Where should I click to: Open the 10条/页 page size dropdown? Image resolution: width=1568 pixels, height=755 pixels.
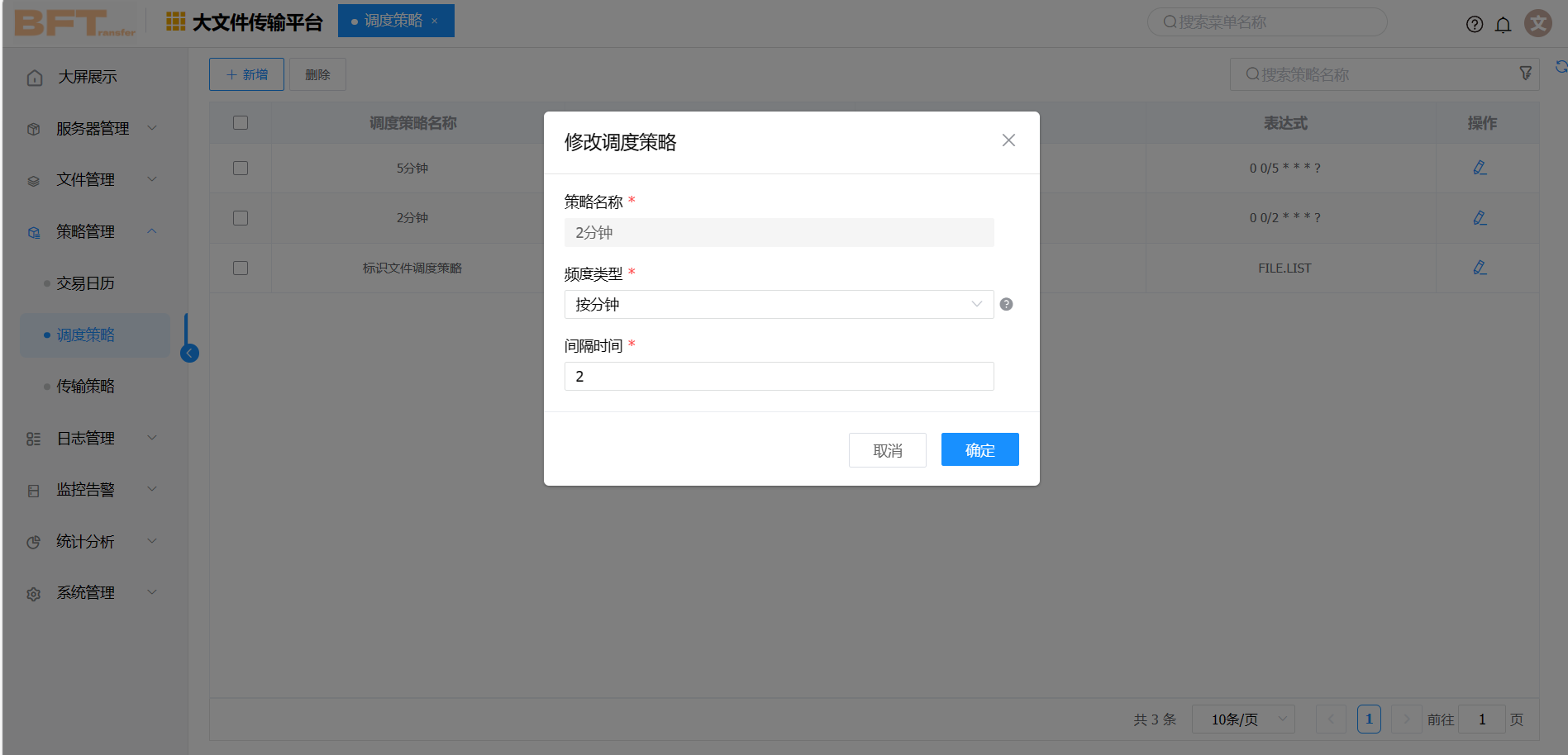point(1242,719)
